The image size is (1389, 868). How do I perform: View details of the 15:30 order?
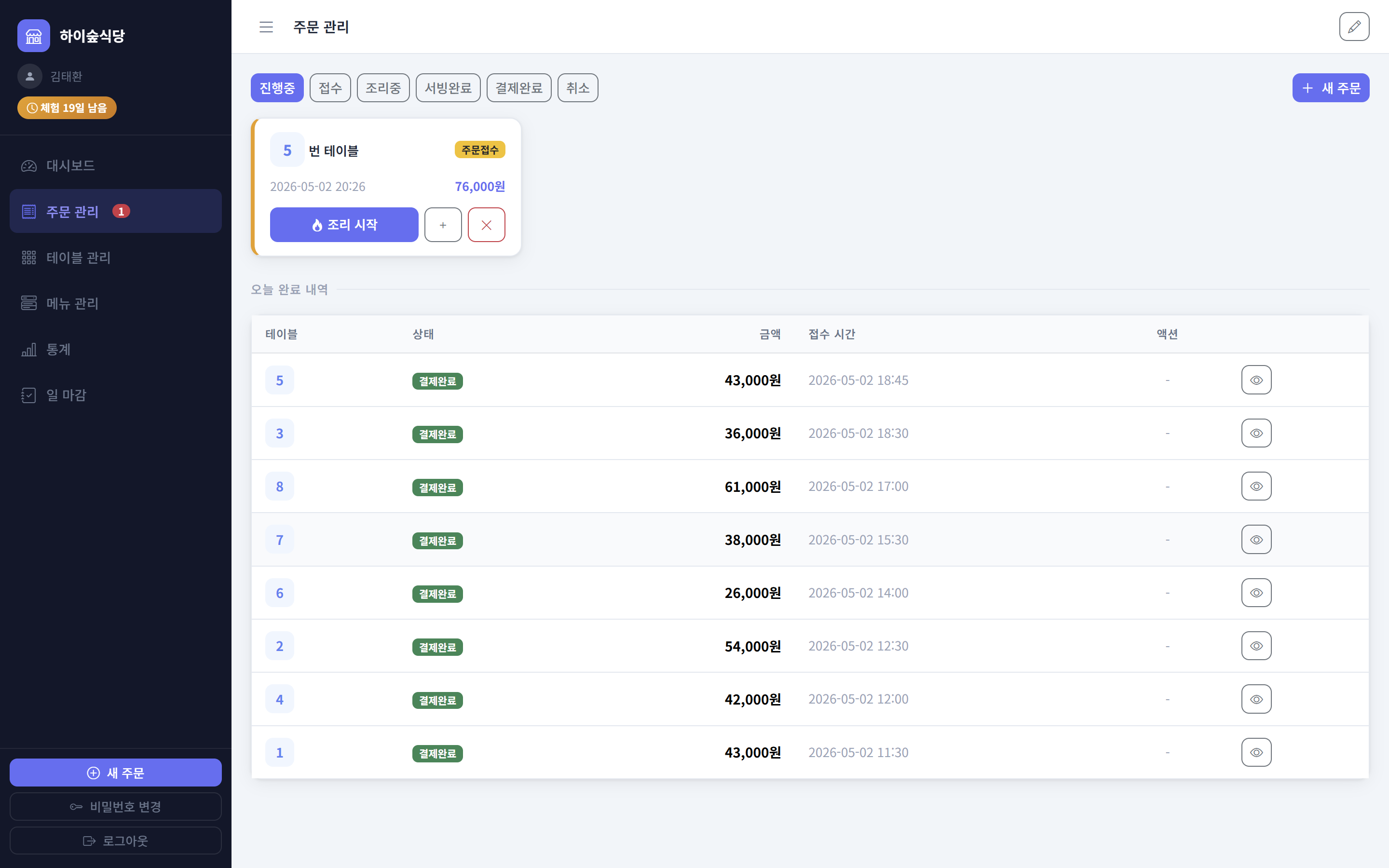pos(1256,540)
